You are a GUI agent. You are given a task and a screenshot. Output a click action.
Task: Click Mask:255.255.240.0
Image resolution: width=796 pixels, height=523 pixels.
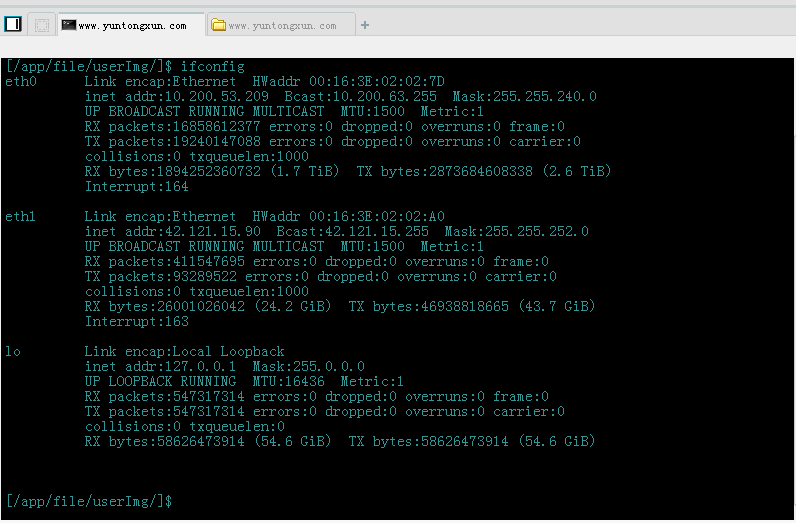click(x=524, y=96)
